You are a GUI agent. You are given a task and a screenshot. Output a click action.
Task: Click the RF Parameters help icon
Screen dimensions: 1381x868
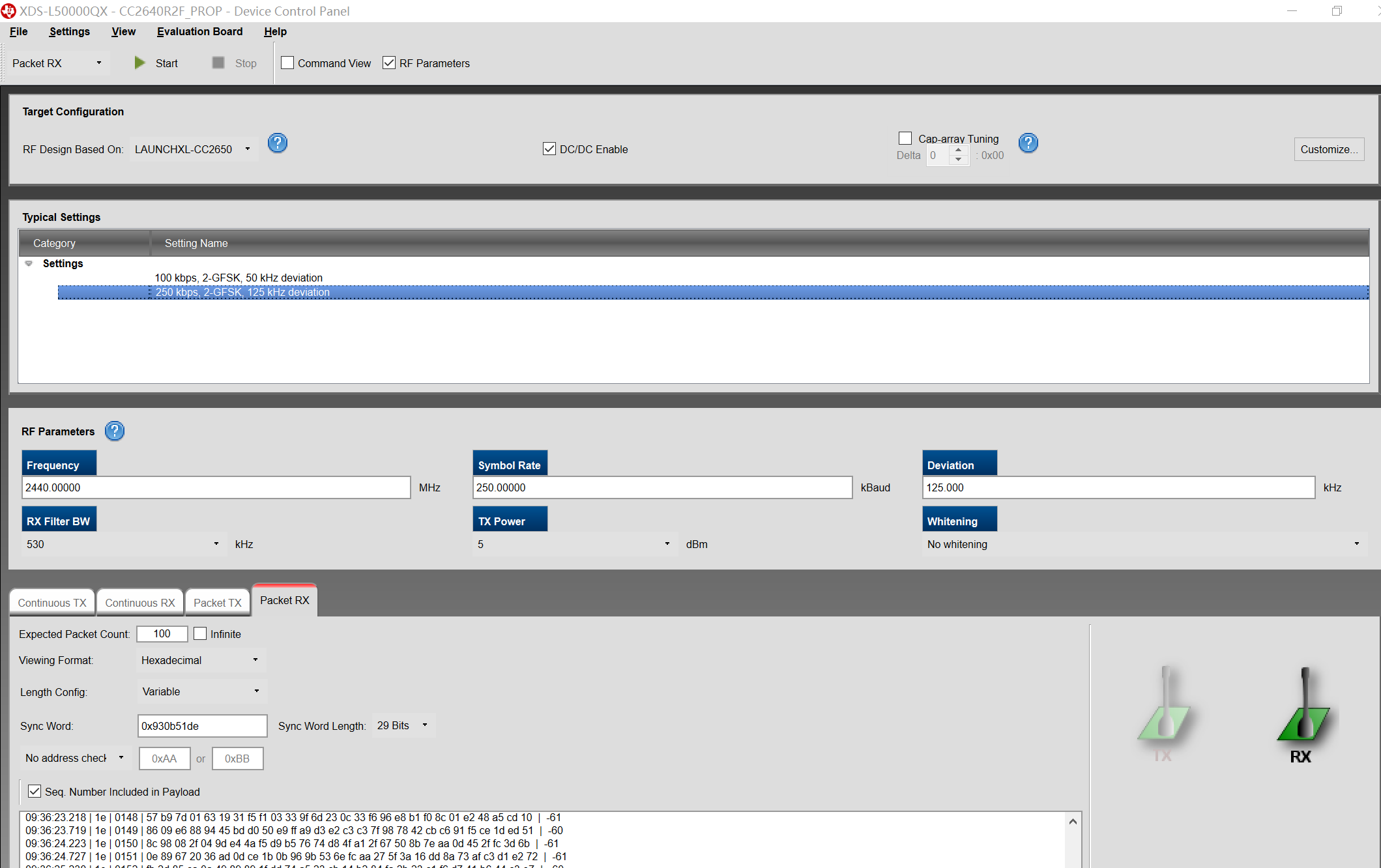[x=115, y=431]
